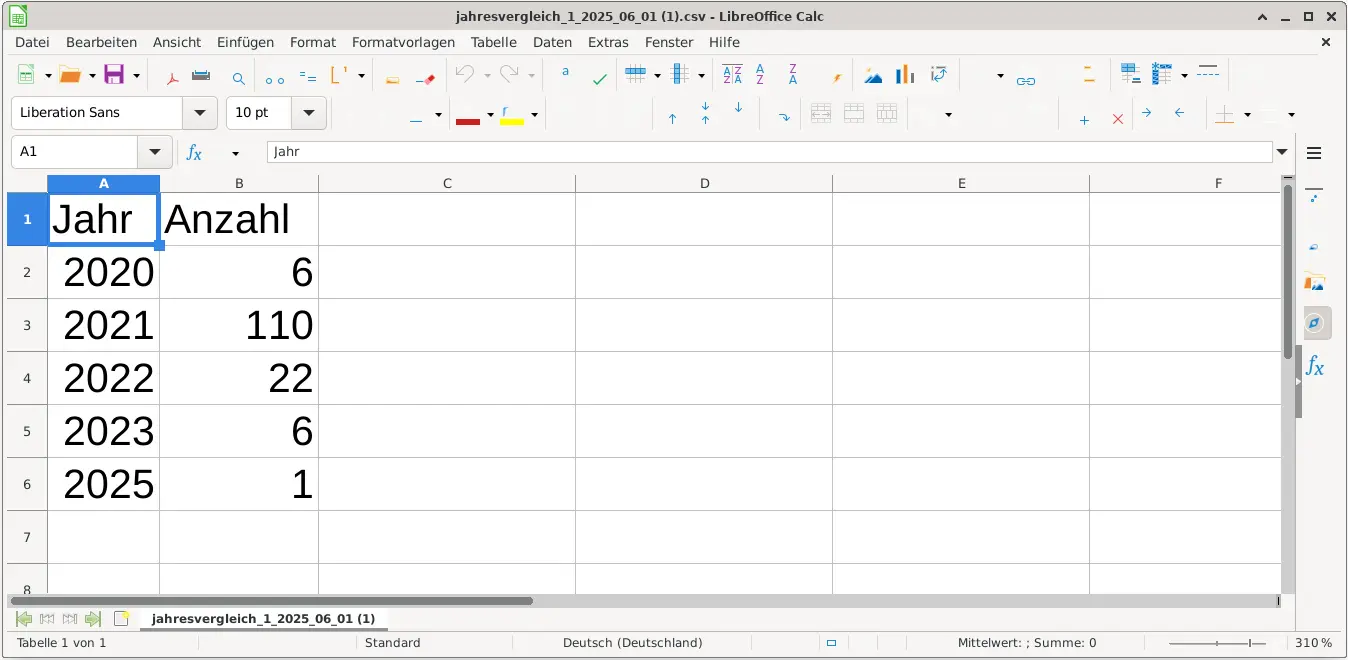Select row 3 header

click(27, 325)
